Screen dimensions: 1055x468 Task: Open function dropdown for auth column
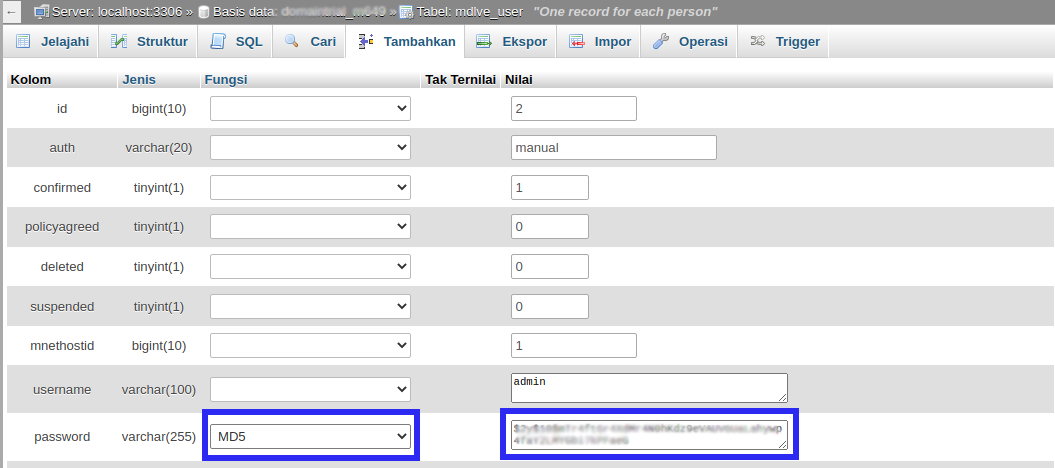310,148
